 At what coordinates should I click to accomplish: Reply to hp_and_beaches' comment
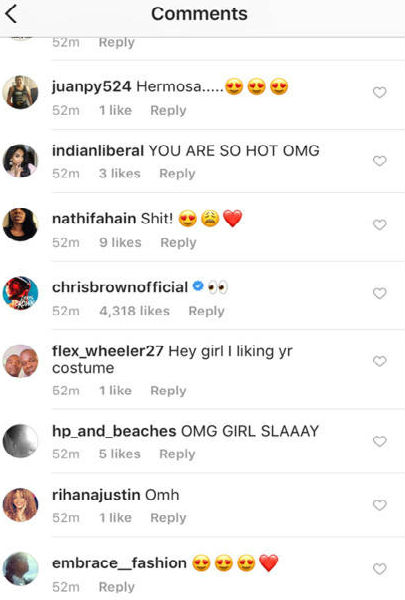click(177, 454)
